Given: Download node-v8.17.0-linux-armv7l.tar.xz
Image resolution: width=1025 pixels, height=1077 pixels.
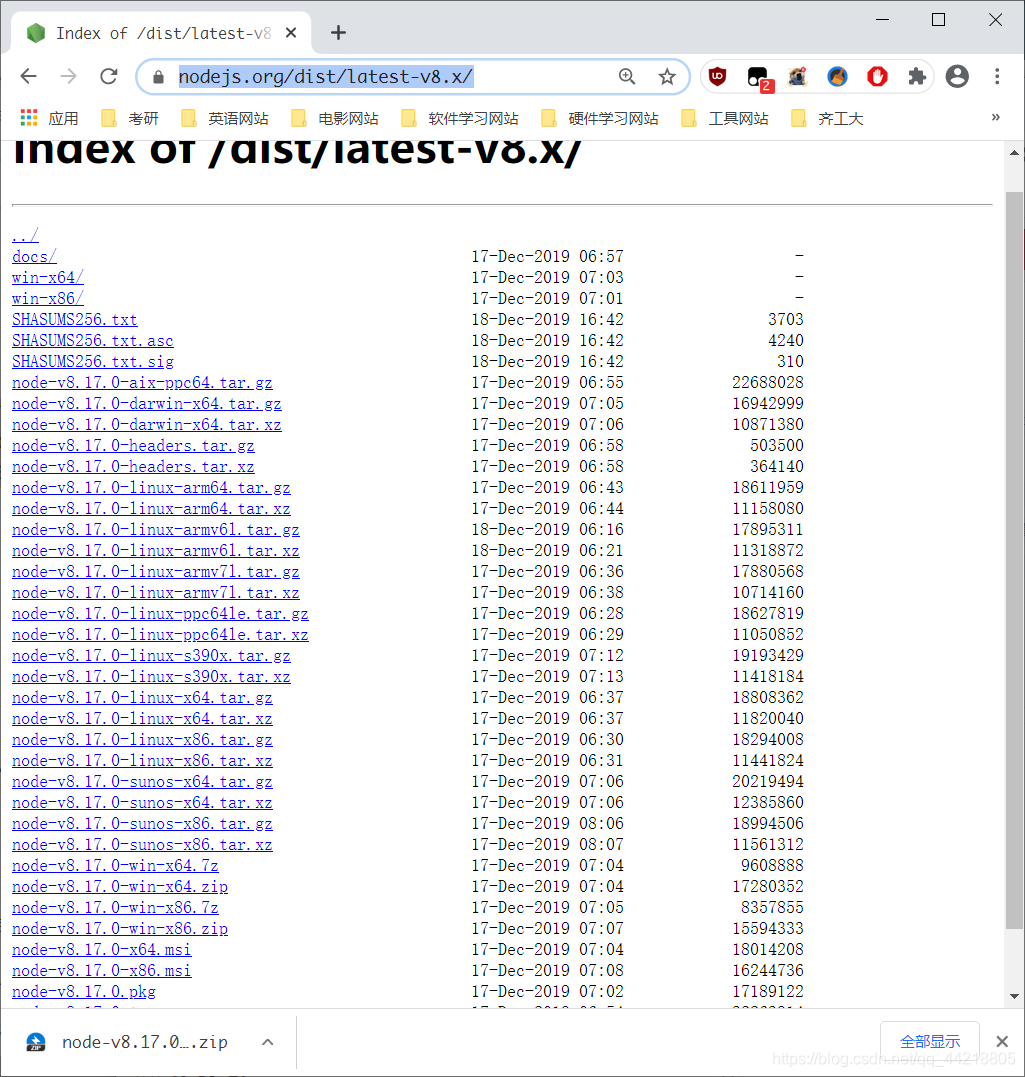Looking at the screenshot, I should 156,592.
